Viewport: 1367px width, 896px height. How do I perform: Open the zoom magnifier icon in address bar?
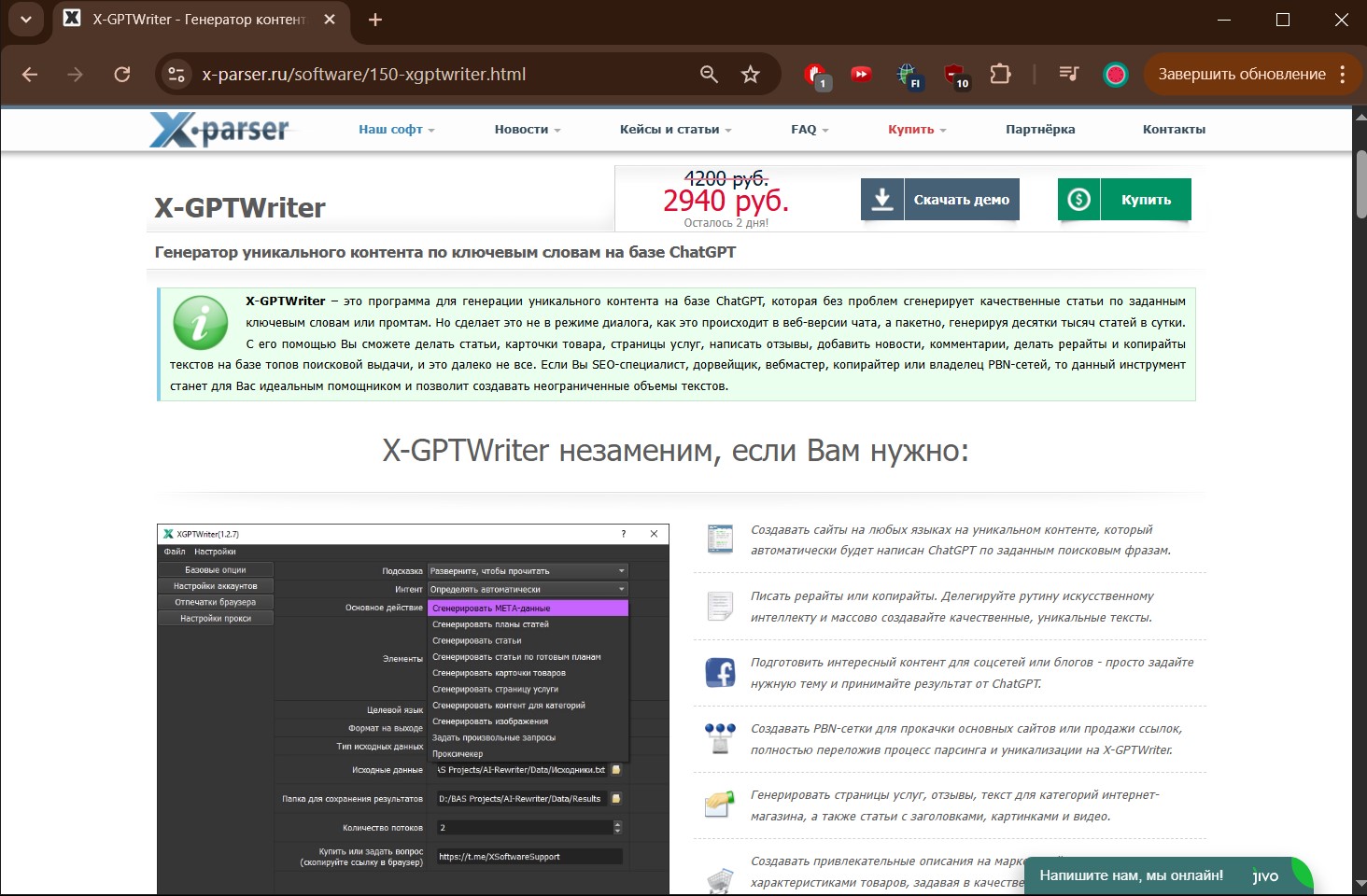[709, 75]
